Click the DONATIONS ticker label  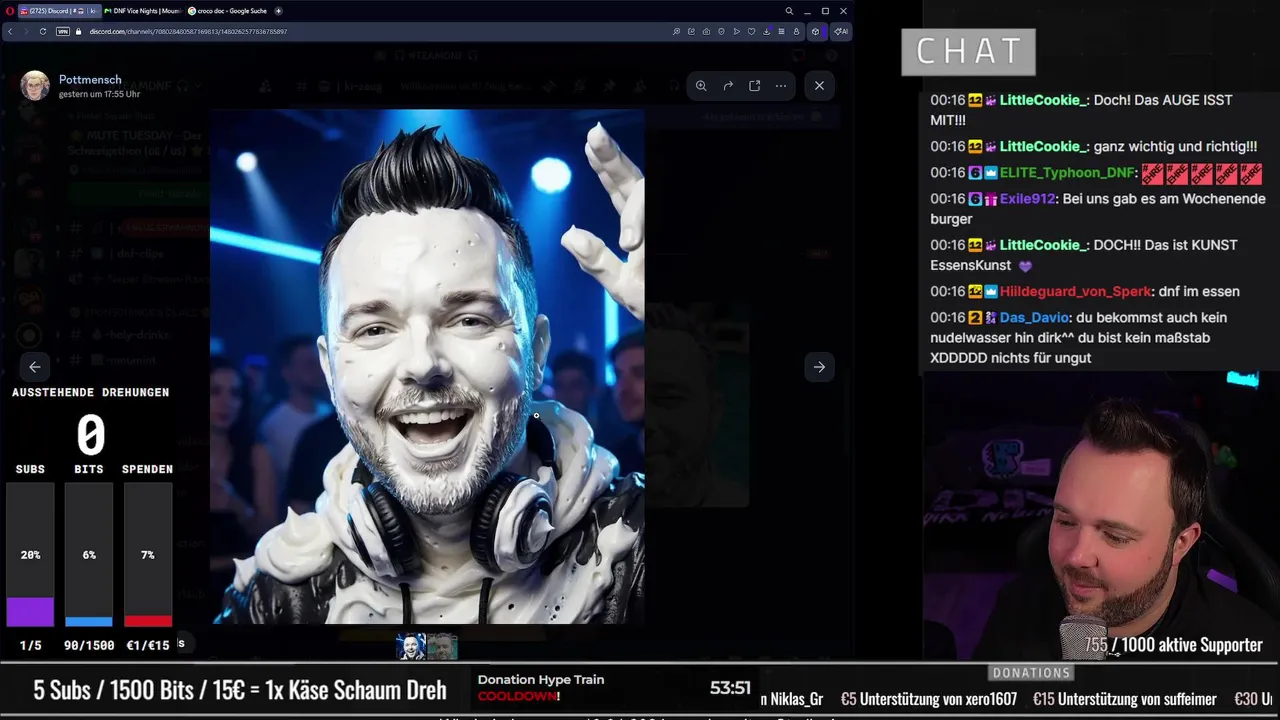click(x=1032, y=673)
